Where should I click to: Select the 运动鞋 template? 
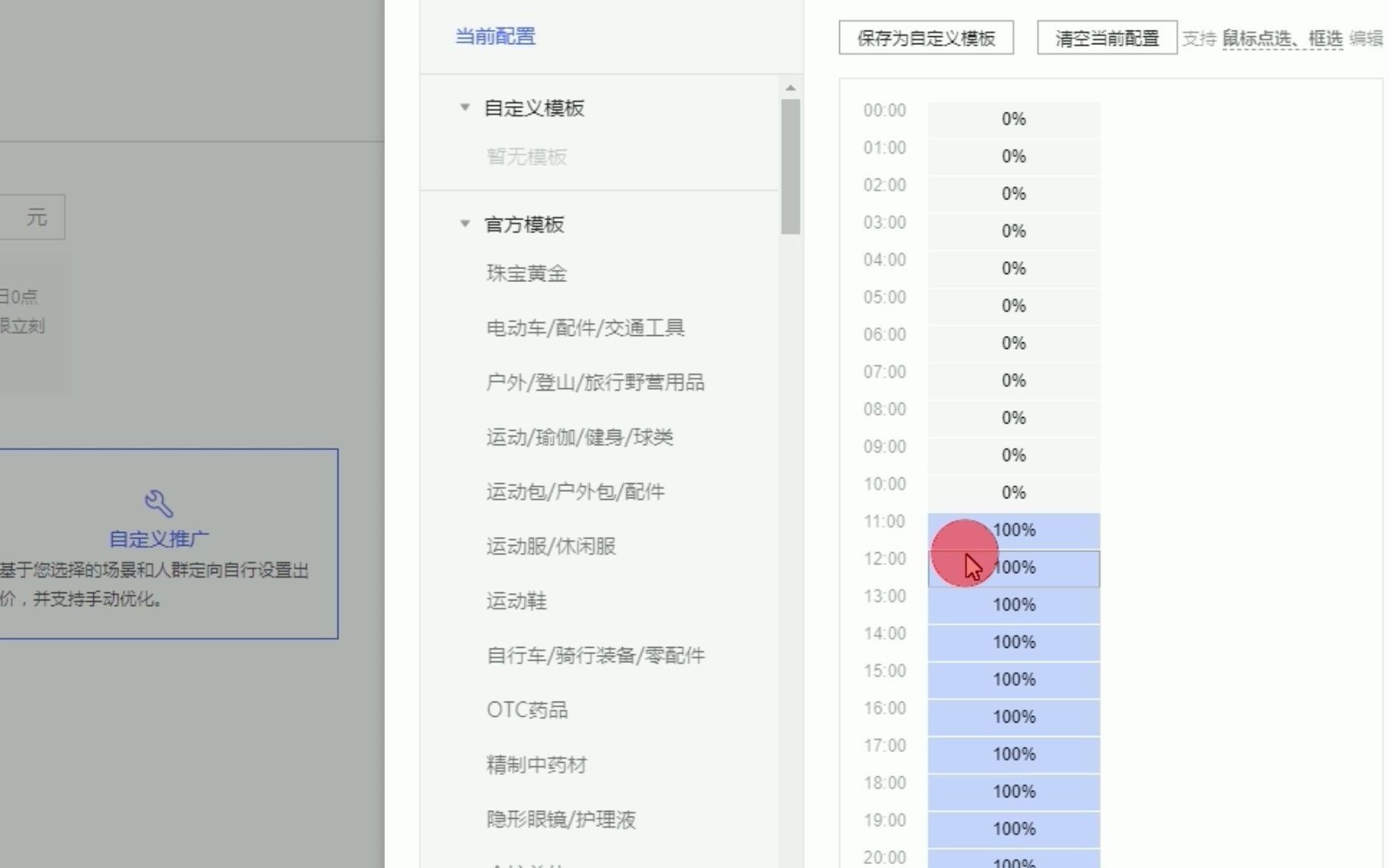[516, 601]
